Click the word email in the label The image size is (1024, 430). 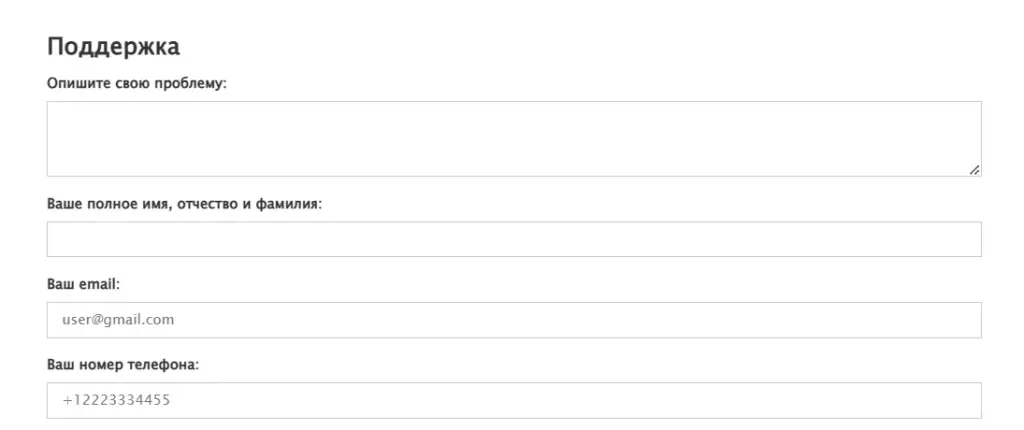(x=98, y=285)
